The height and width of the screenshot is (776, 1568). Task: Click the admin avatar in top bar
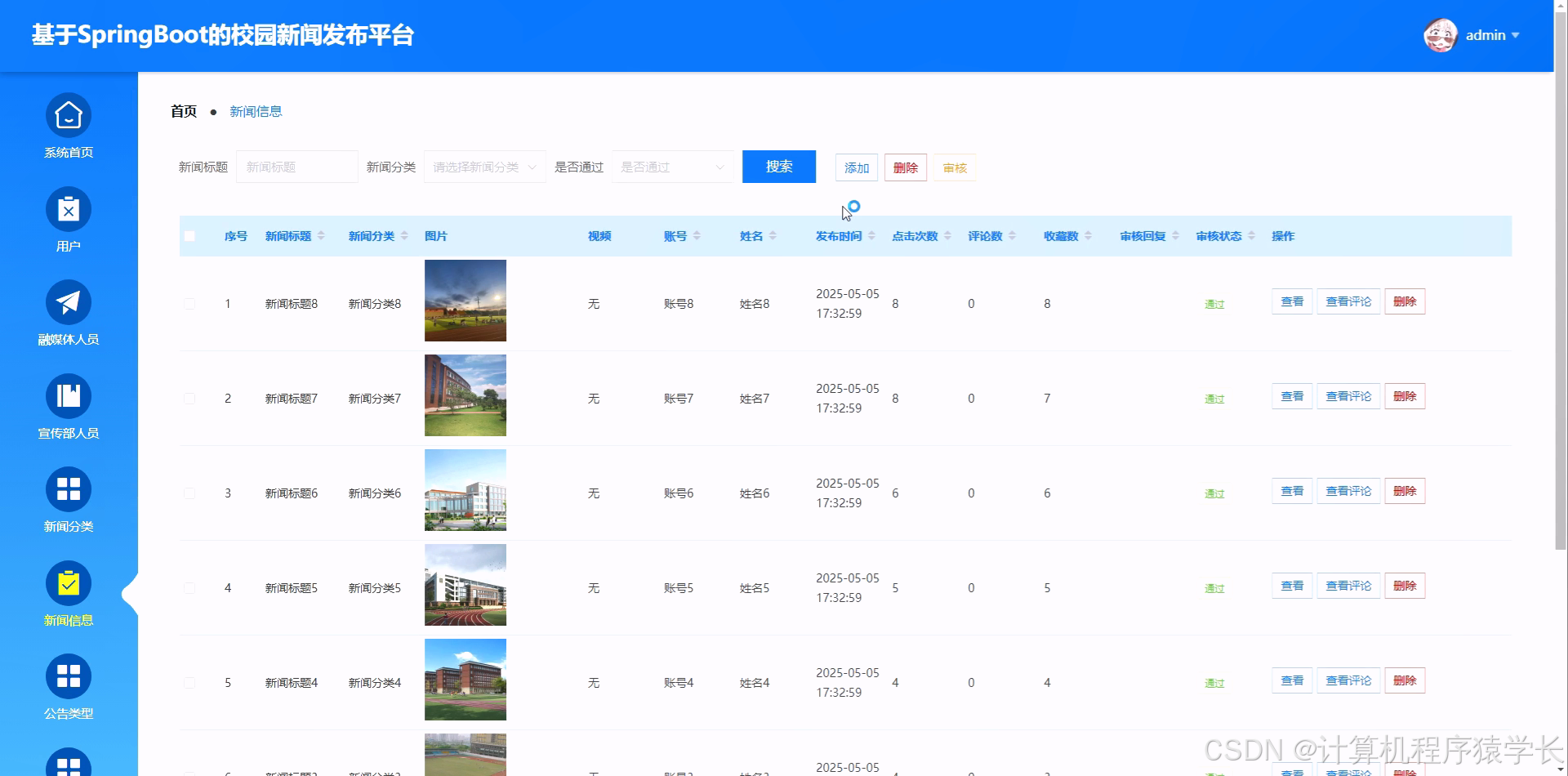(x=1441, y=35)
